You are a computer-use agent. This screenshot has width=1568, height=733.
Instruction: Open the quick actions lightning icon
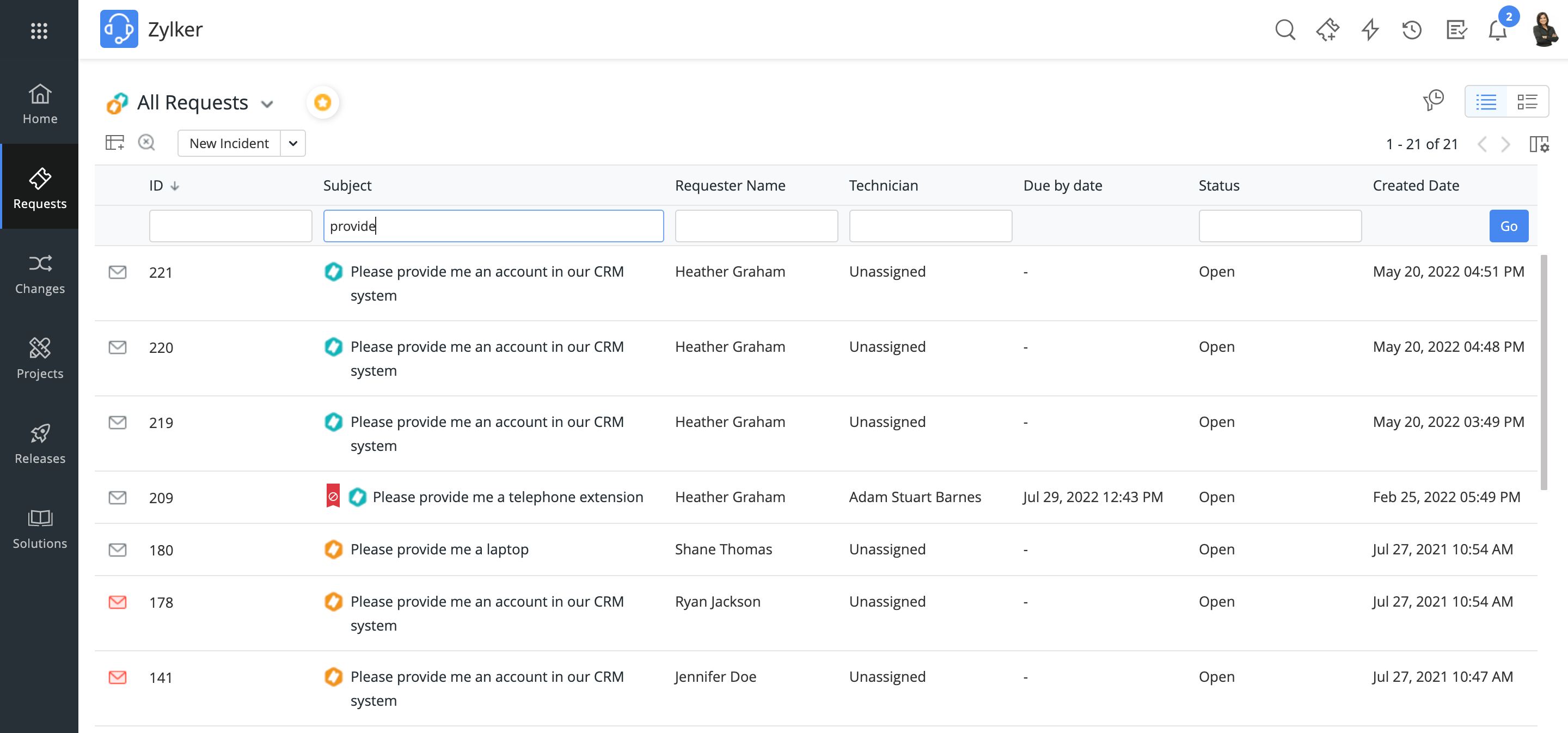[x=1370, y=29]
